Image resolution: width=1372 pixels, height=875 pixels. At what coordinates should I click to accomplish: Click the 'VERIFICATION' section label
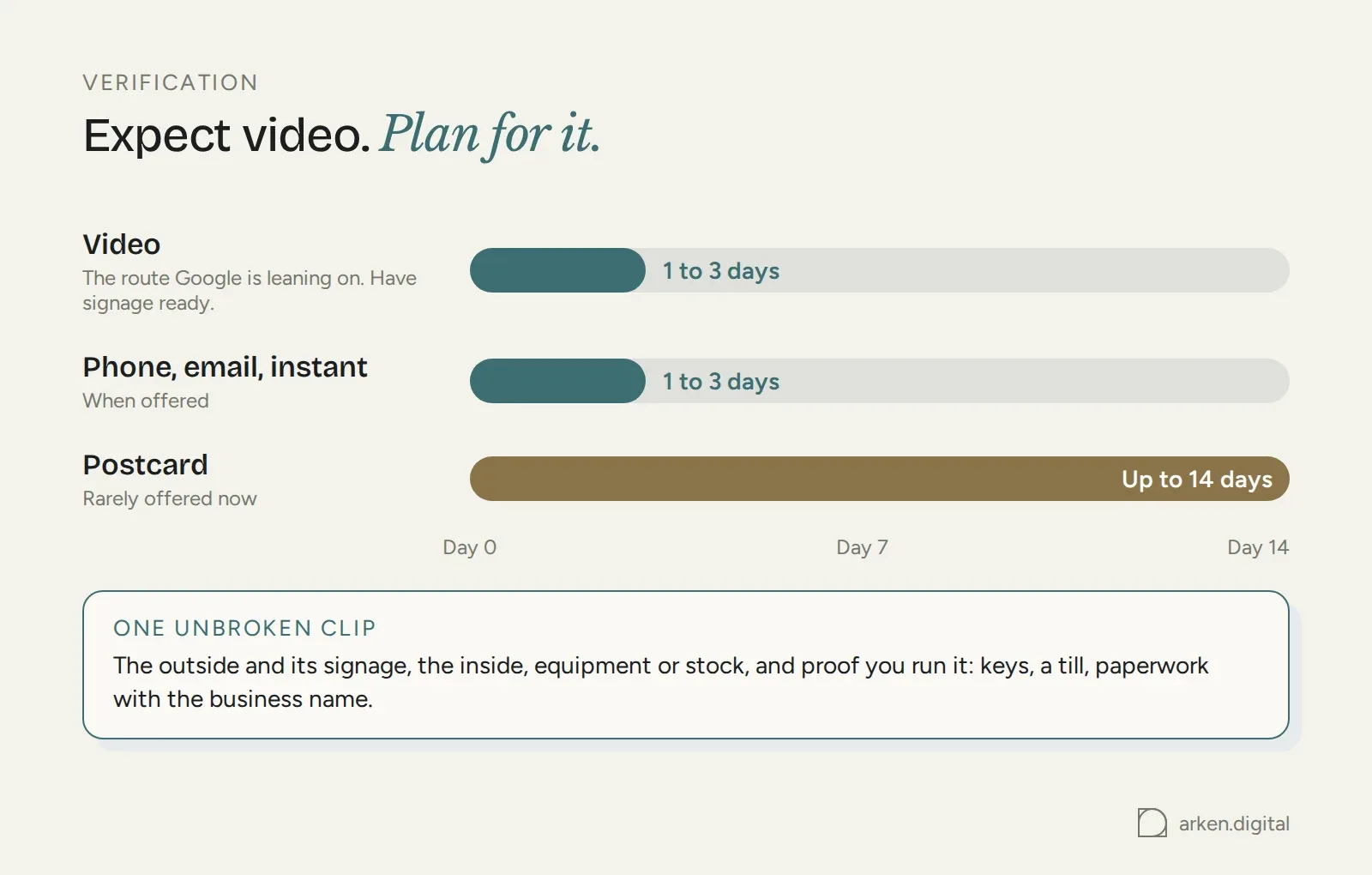(x=170, y=82)
